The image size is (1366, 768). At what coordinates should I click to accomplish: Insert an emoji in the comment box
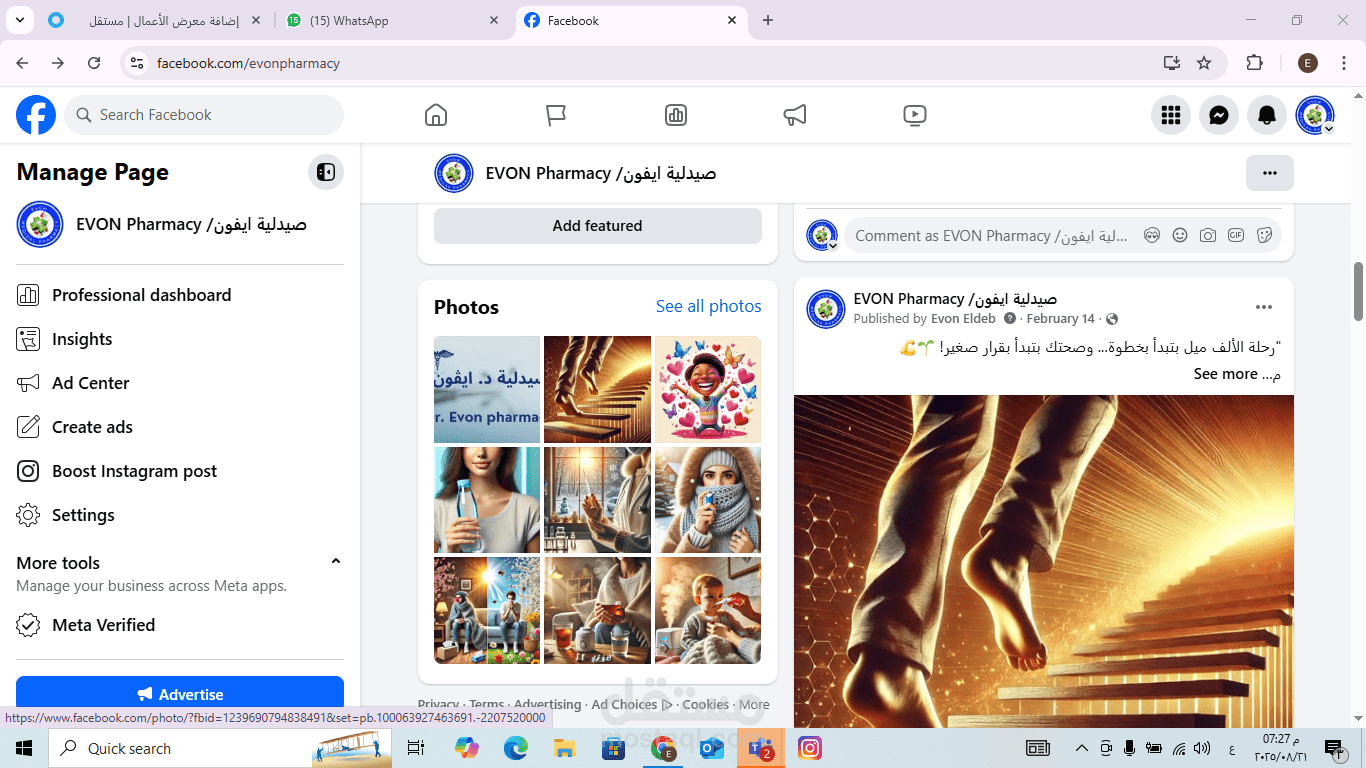(x=1180, y=236)
